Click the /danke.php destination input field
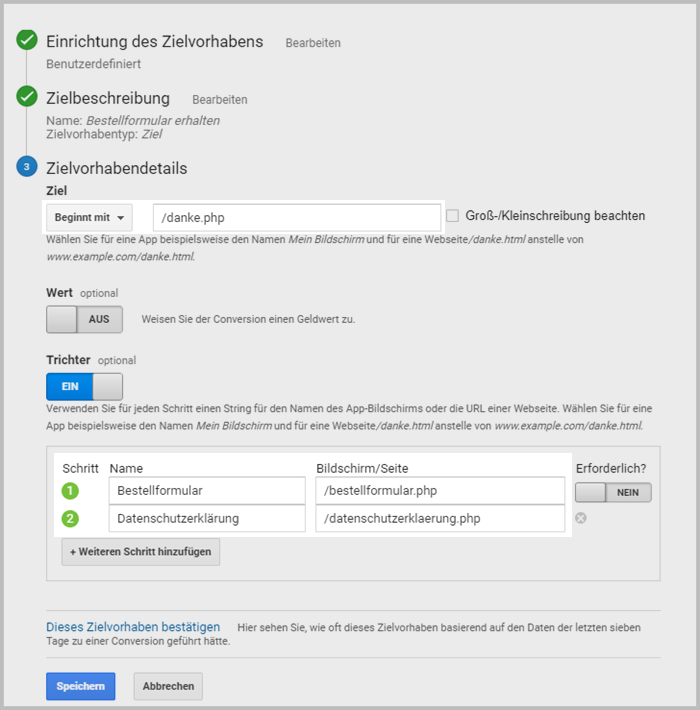 [297, 217]
